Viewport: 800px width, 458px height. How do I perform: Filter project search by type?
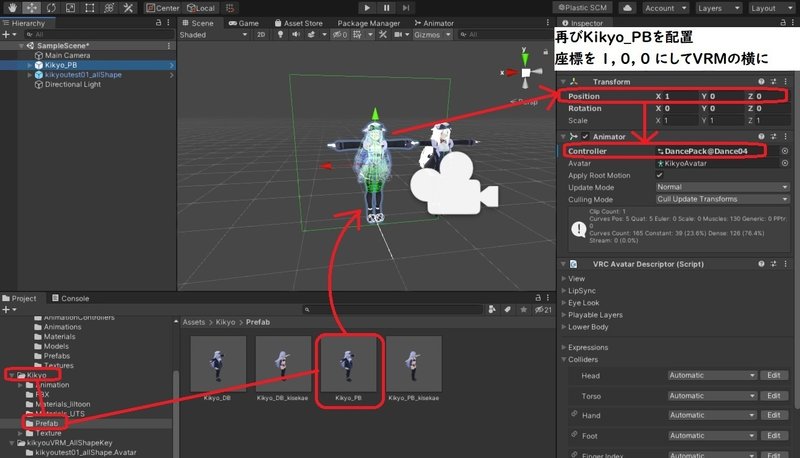pos(492,310)
